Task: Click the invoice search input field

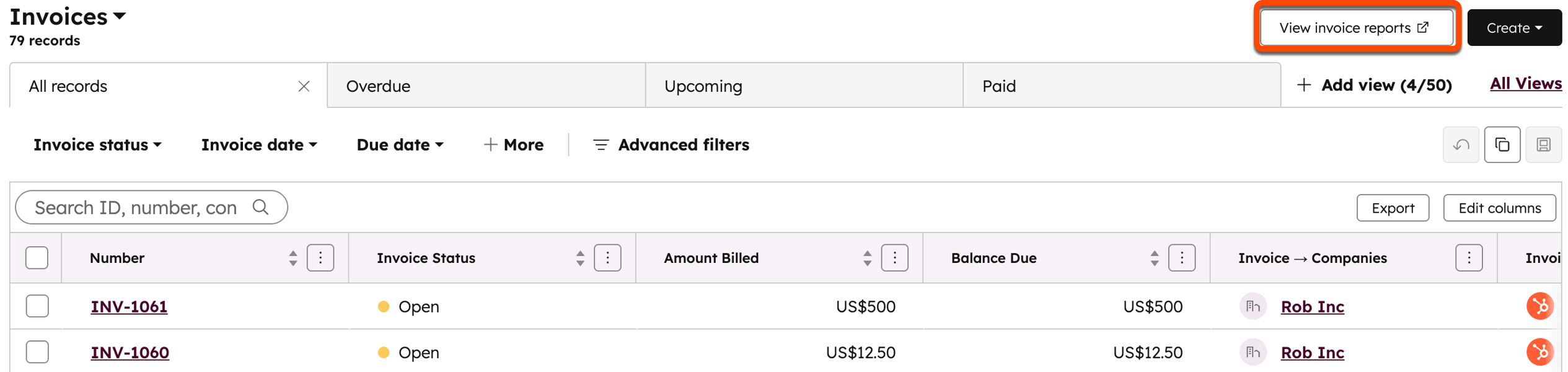Action: [x=136, y=208]
